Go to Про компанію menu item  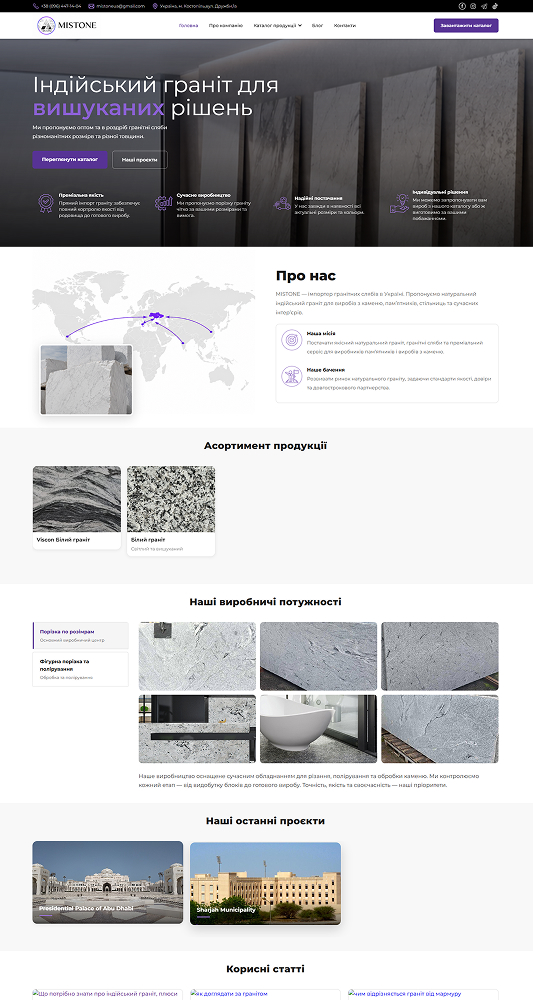[226, 26]
